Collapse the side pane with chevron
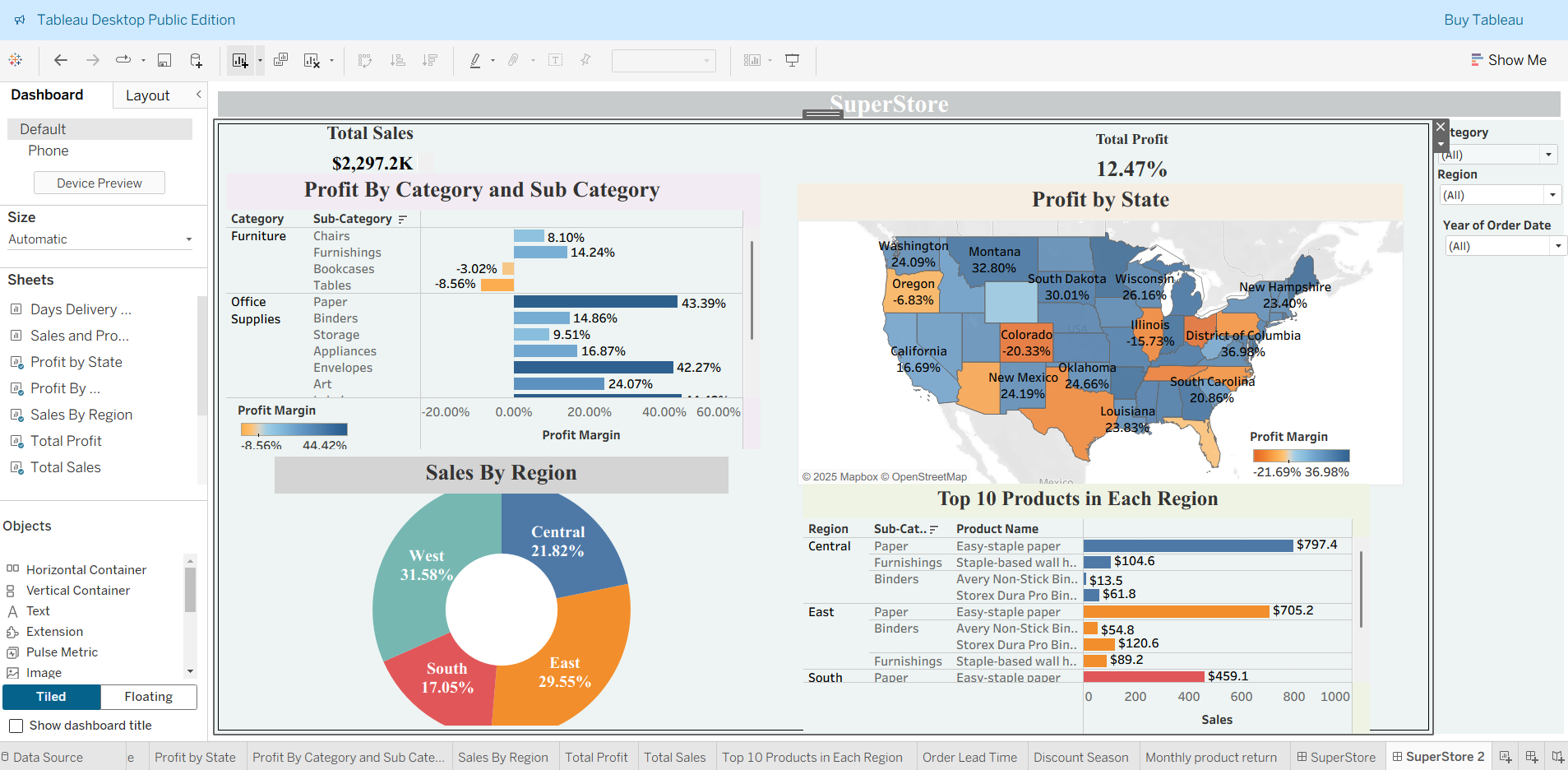Viewport: 1568px width, 770px height. [x=198, y=95]
